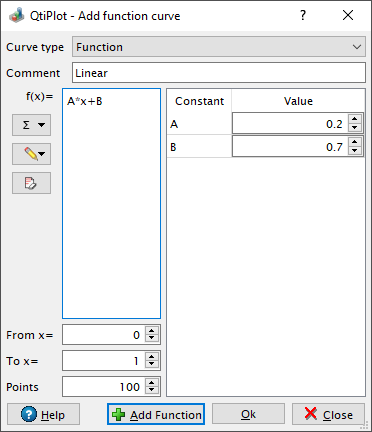Open Help with the blue question icon
Viewport: 372px width, 432px height.
point(43,414)
